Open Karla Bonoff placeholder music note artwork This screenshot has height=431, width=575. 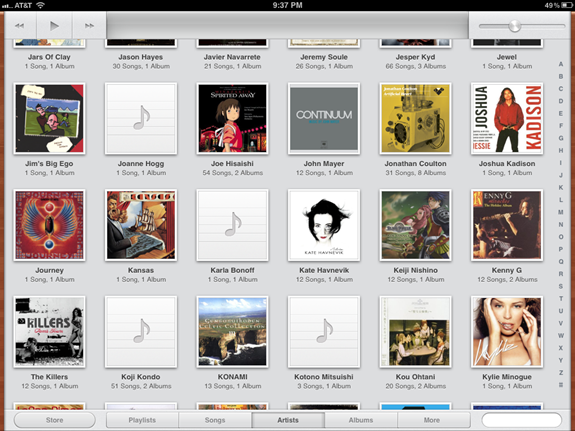point(232,225)
